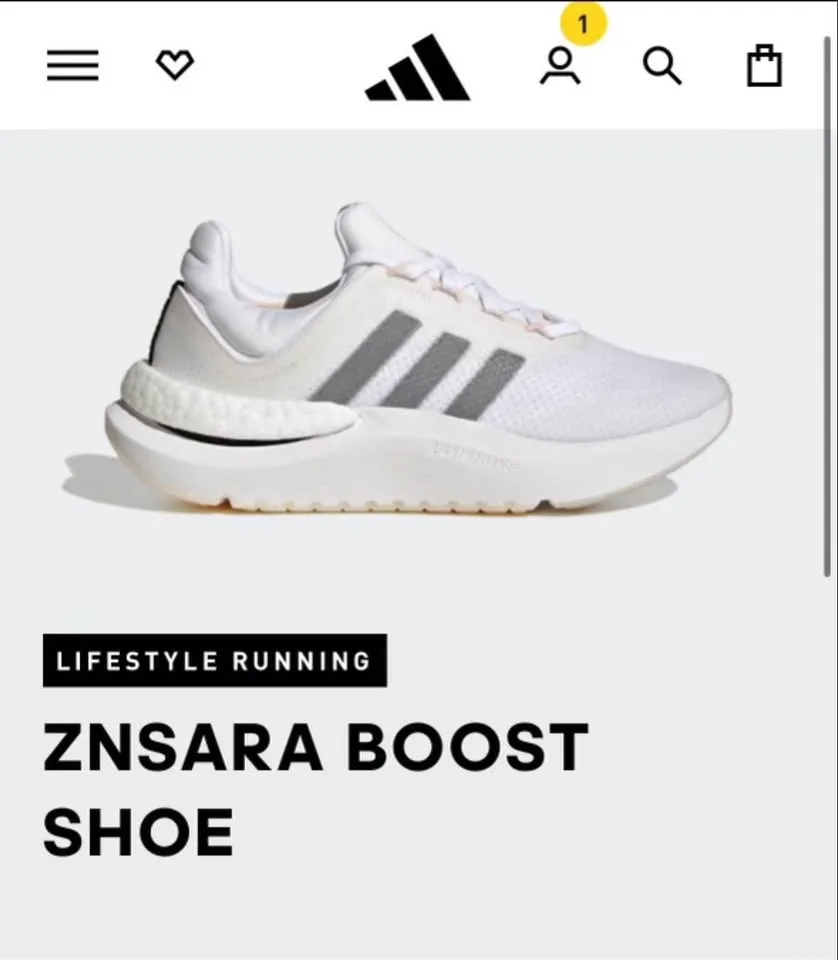838x960 pixels.
Task: Open the account profile icon
Action: click(x=560, y=66)
